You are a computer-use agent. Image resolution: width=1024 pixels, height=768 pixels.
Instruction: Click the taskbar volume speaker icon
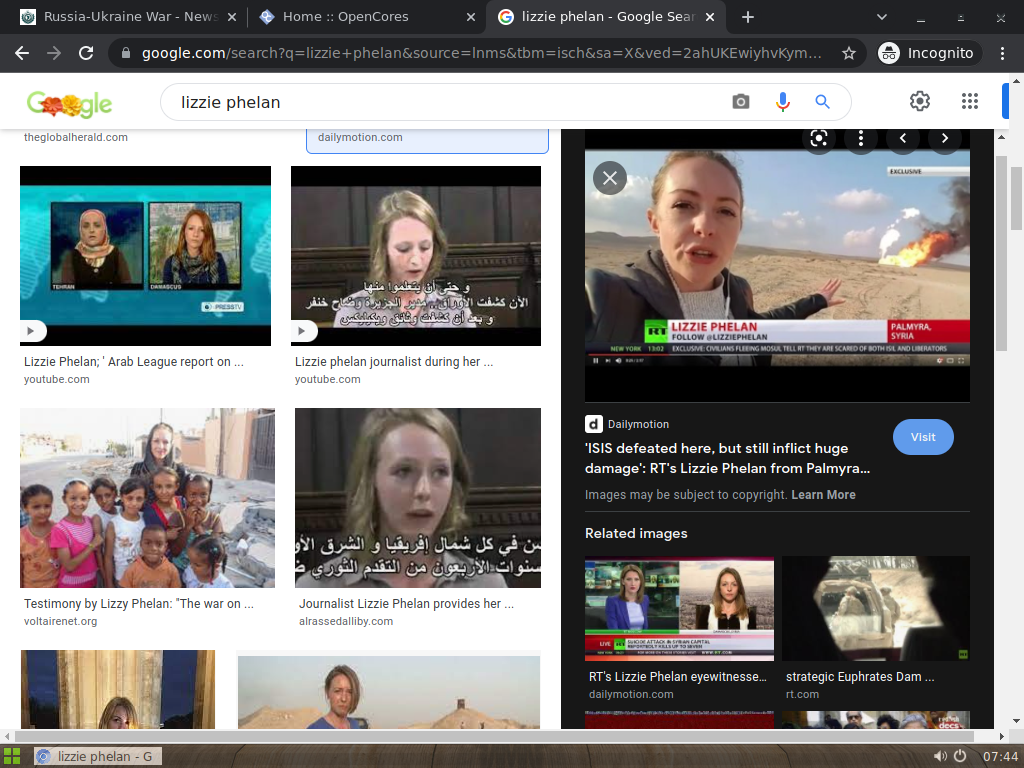[940, 756]
